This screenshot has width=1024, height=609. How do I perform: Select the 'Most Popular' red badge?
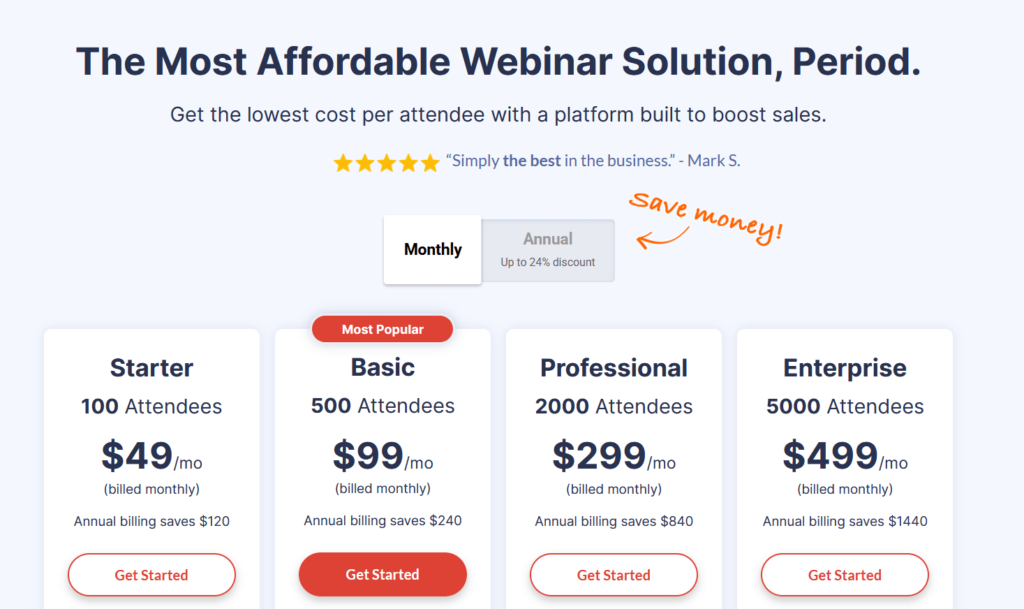point(382,328)
